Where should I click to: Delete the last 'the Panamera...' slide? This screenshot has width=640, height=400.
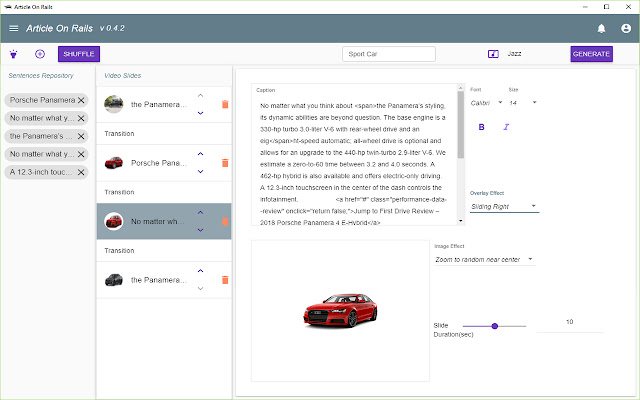click(x=225, y=280)
